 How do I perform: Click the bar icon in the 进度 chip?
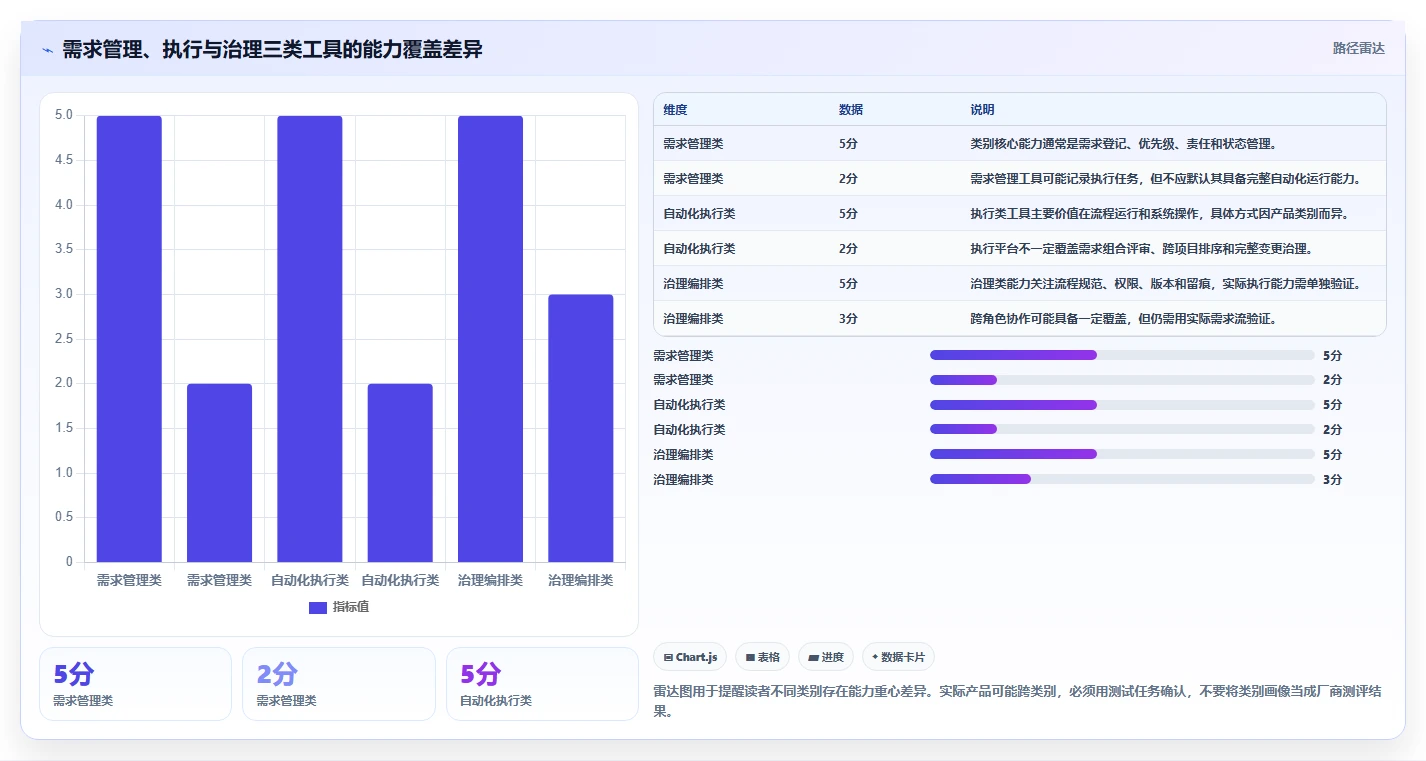click(813, 658)
